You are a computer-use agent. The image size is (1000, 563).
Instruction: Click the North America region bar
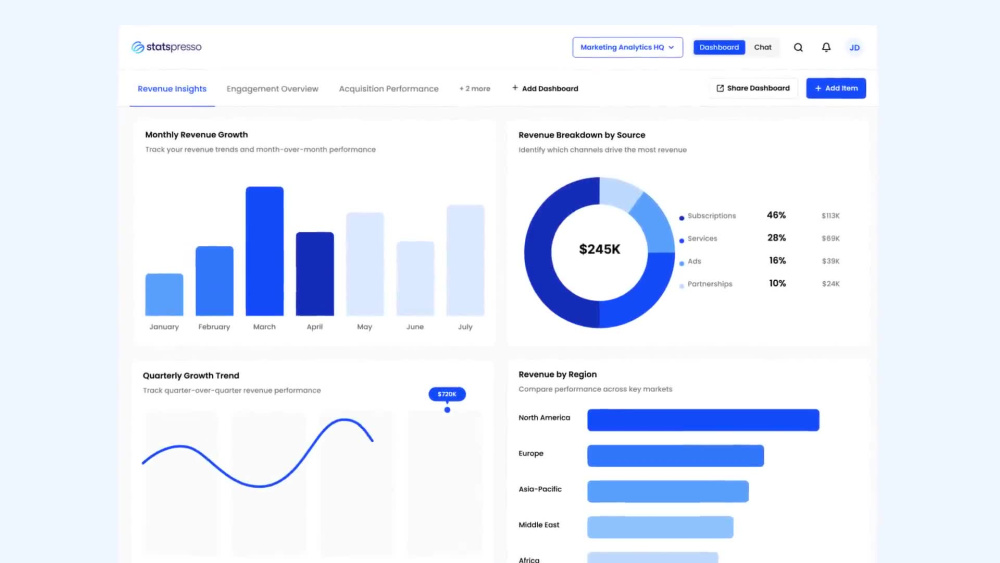[x=703, y=420]
